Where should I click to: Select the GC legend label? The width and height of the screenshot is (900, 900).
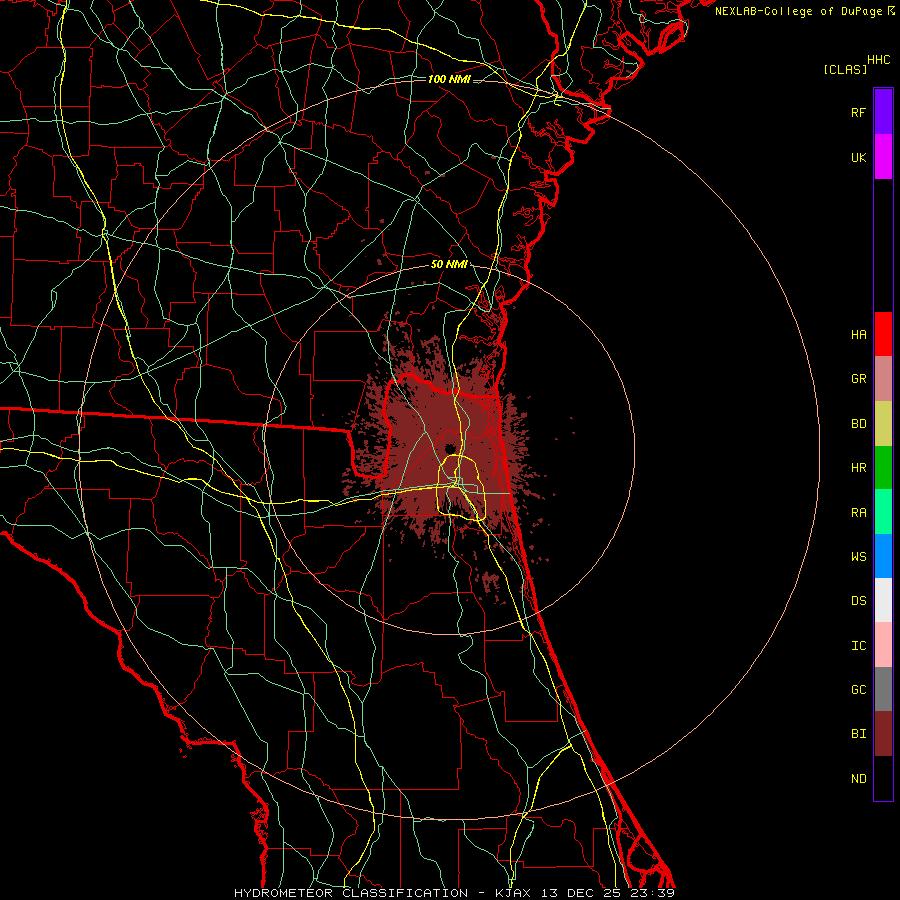(858, 689)
